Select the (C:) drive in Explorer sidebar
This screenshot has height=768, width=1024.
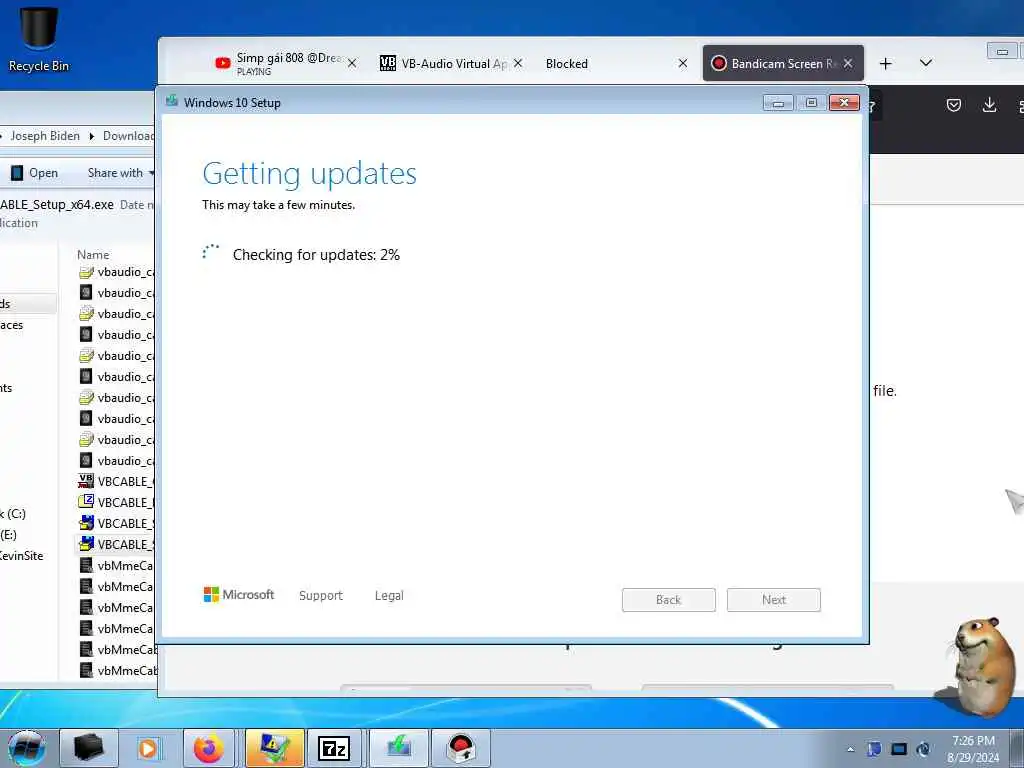(x=13, y=514)
